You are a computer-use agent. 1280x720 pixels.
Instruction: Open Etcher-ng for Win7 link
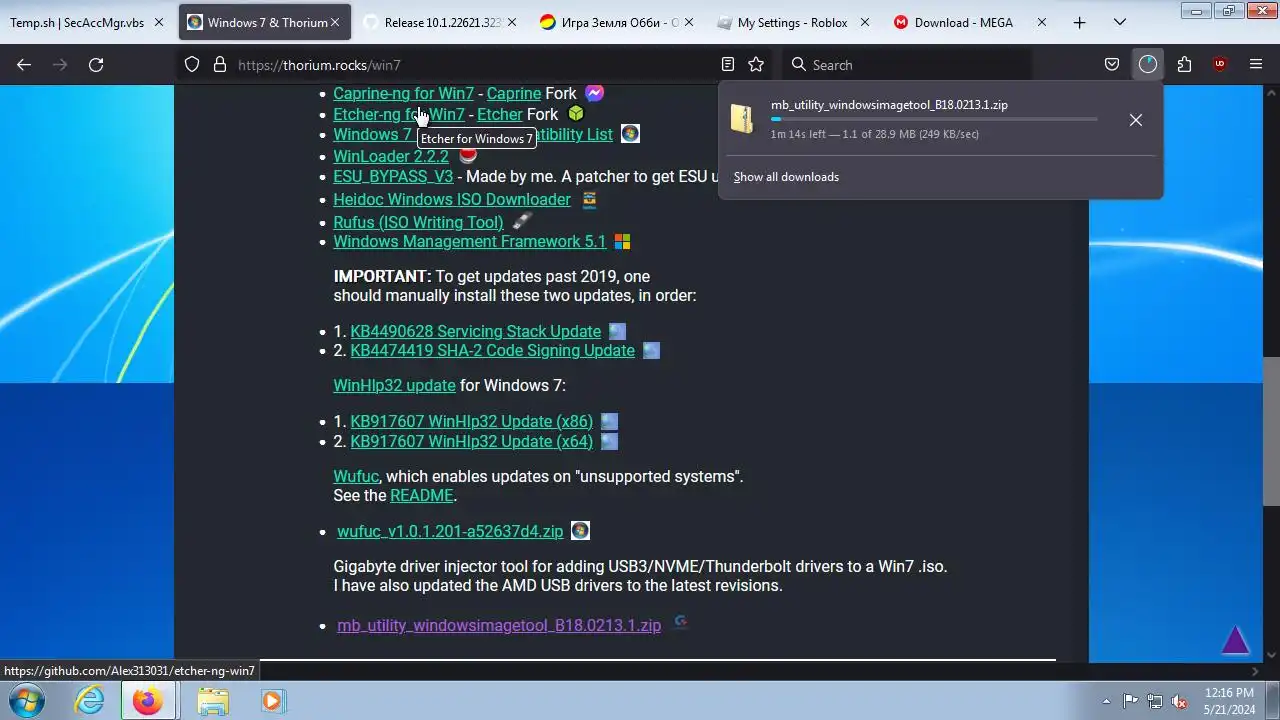click(398, 114)
